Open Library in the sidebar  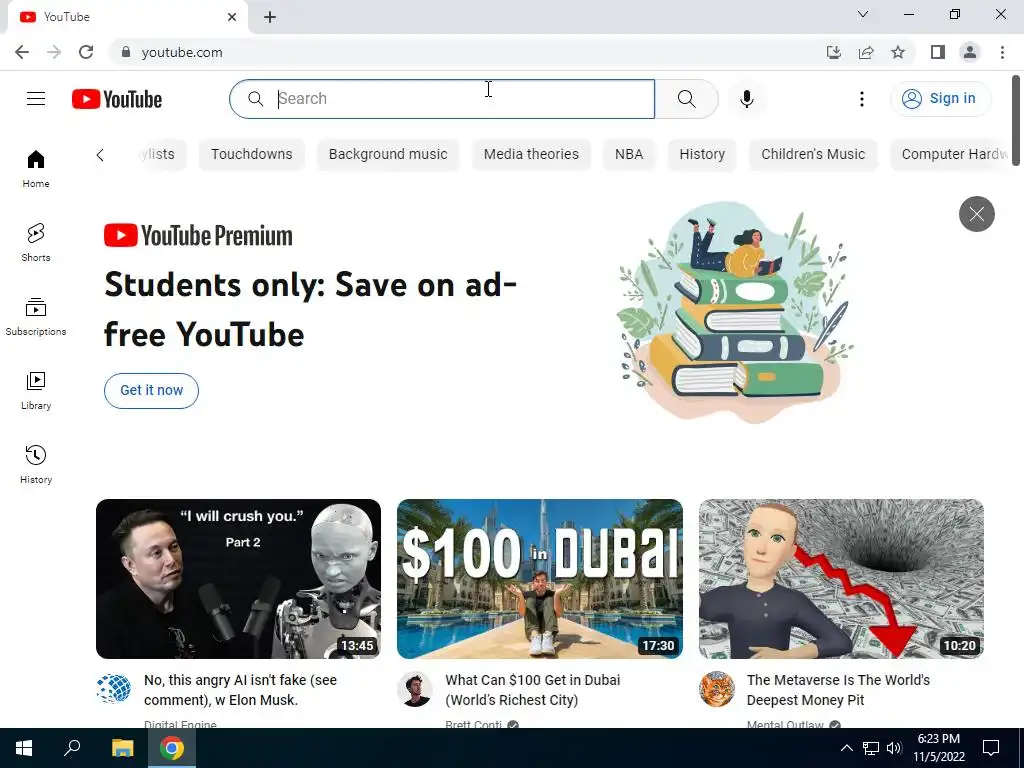pyautogui.click(x=36, y=390)
